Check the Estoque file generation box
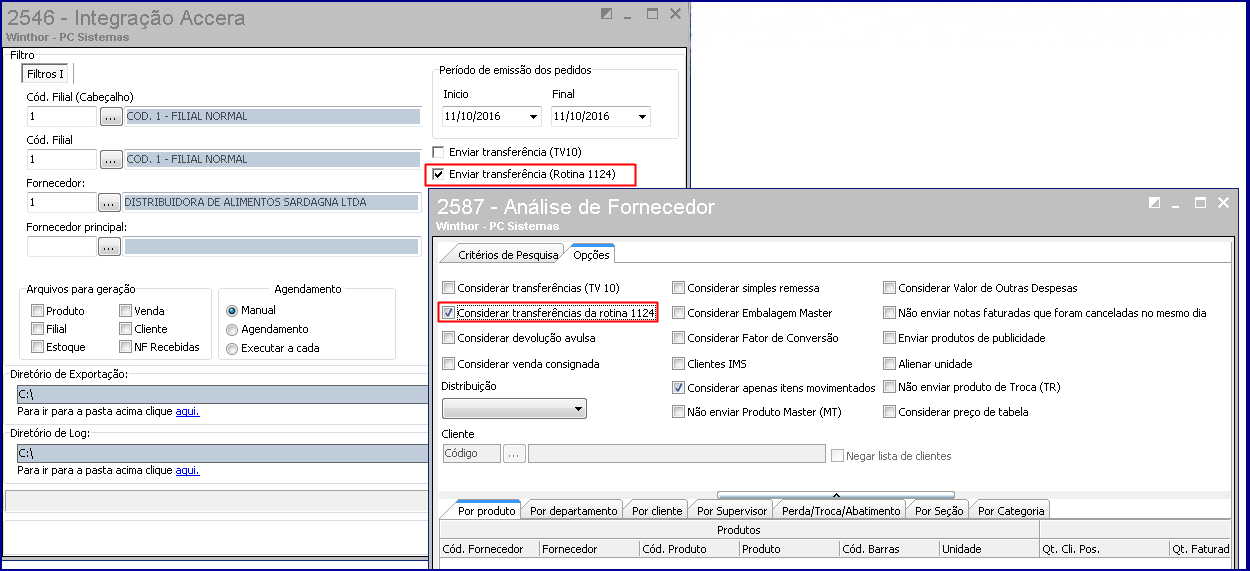This screenshot has height=571, width=1250. pyautogui.click(x=37, y=347)
